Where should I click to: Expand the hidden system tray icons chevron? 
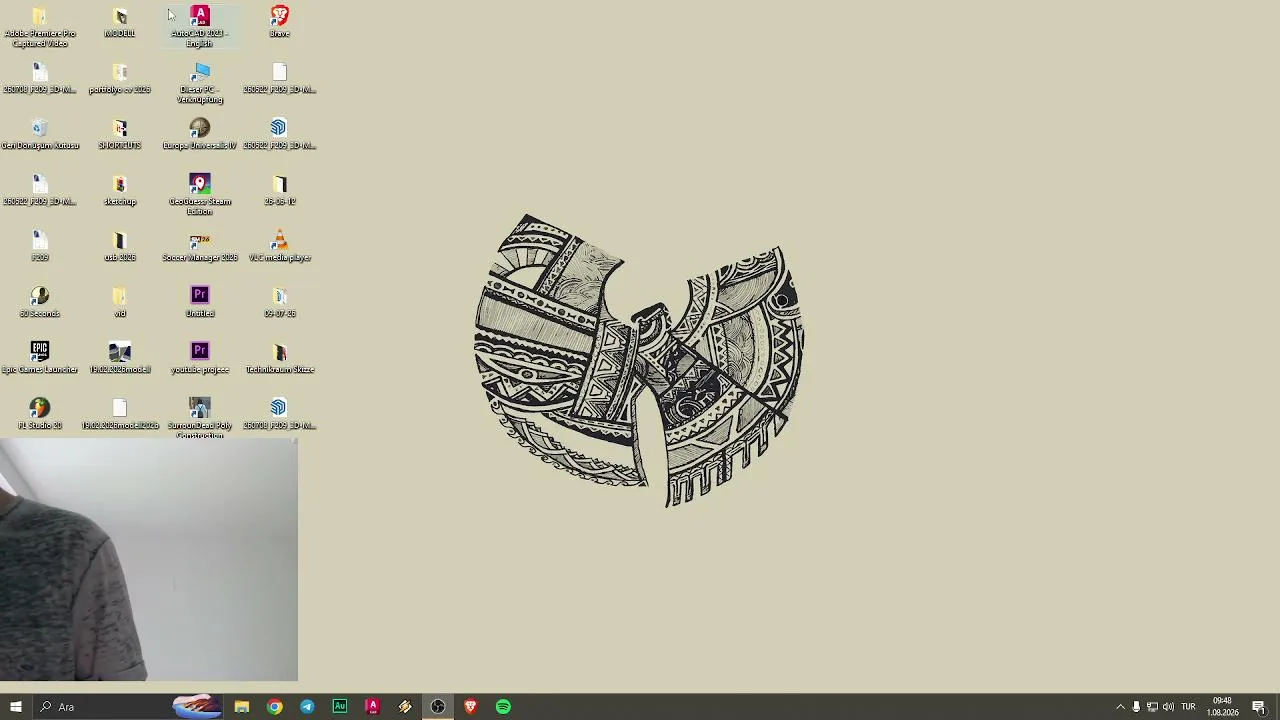[x=1120, y=707]
